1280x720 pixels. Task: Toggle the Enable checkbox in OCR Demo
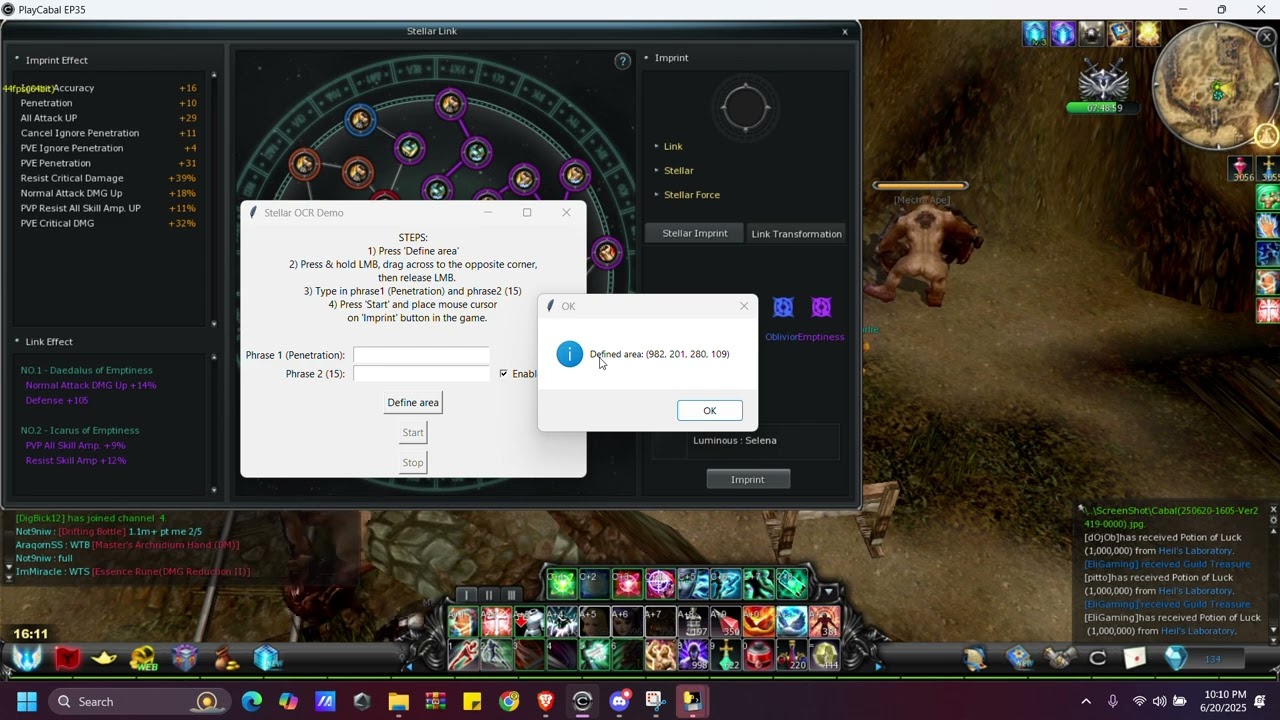(503, 374)
